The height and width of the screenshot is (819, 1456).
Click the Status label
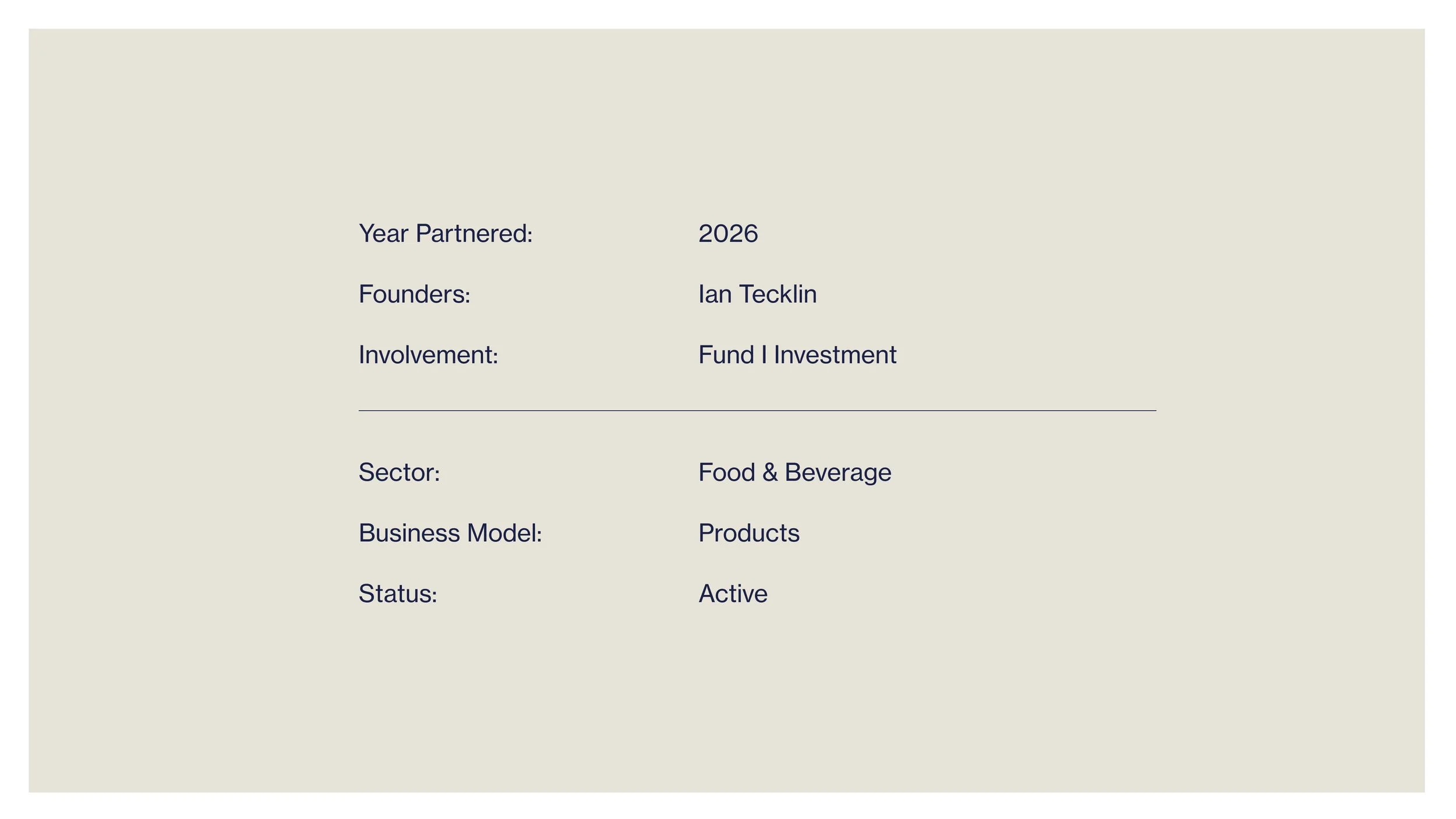click(x=398, y=594)
